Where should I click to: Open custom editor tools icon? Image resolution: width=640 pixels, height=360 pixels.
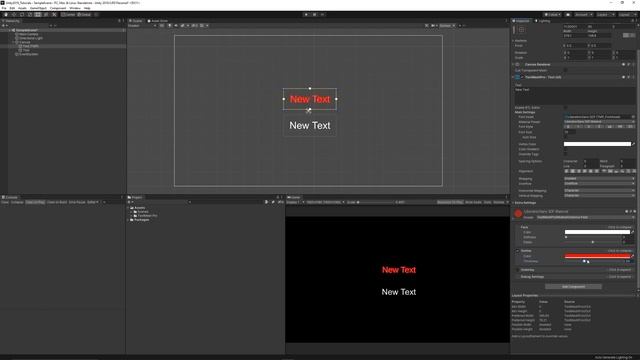[54, 15]
